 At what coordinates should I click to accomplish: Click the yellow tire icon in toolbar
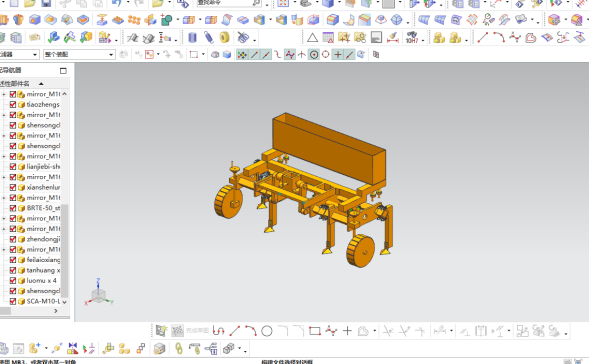click(224, 38)
